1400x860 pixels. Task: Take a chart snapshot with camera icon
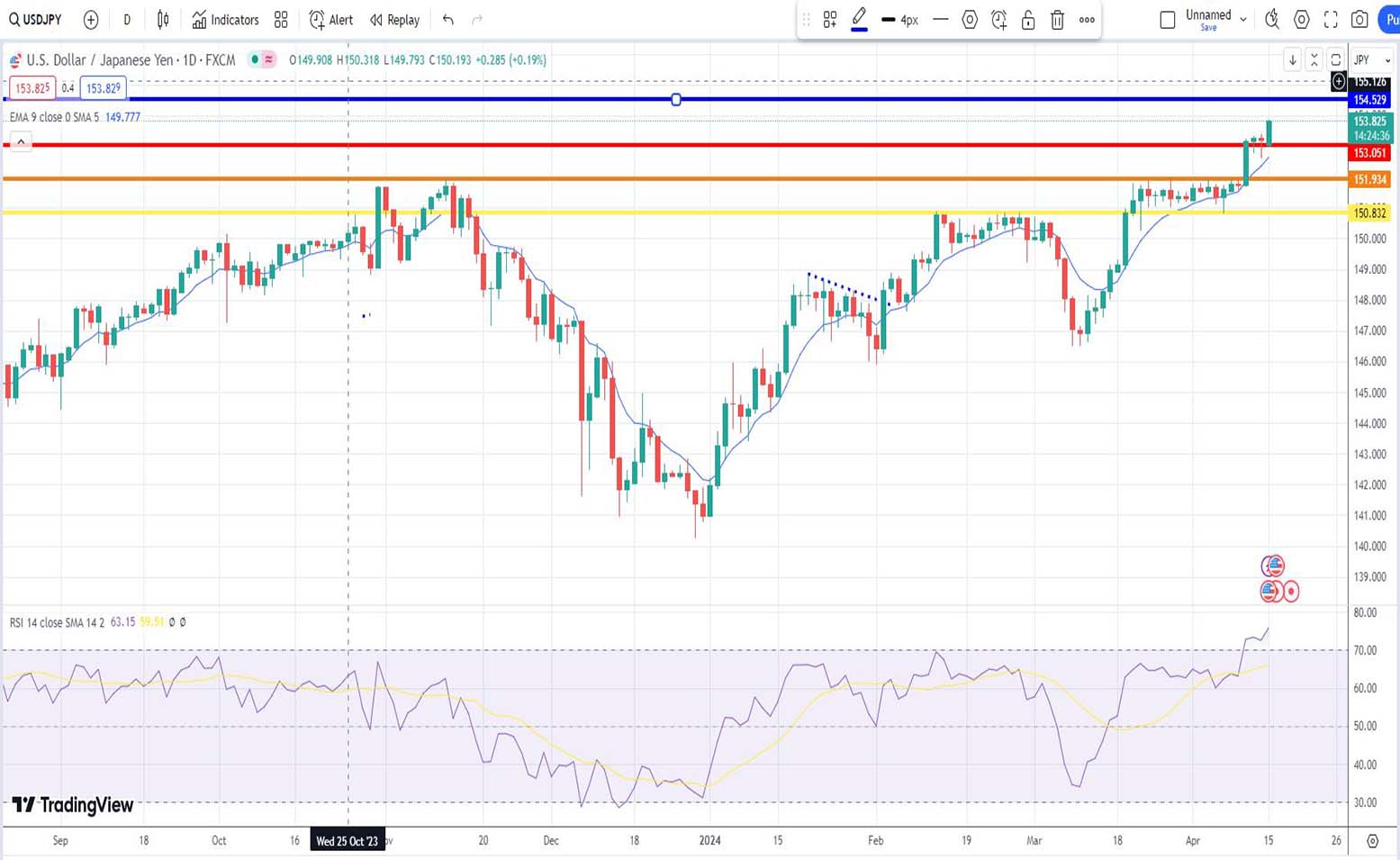coord(1360,20)
